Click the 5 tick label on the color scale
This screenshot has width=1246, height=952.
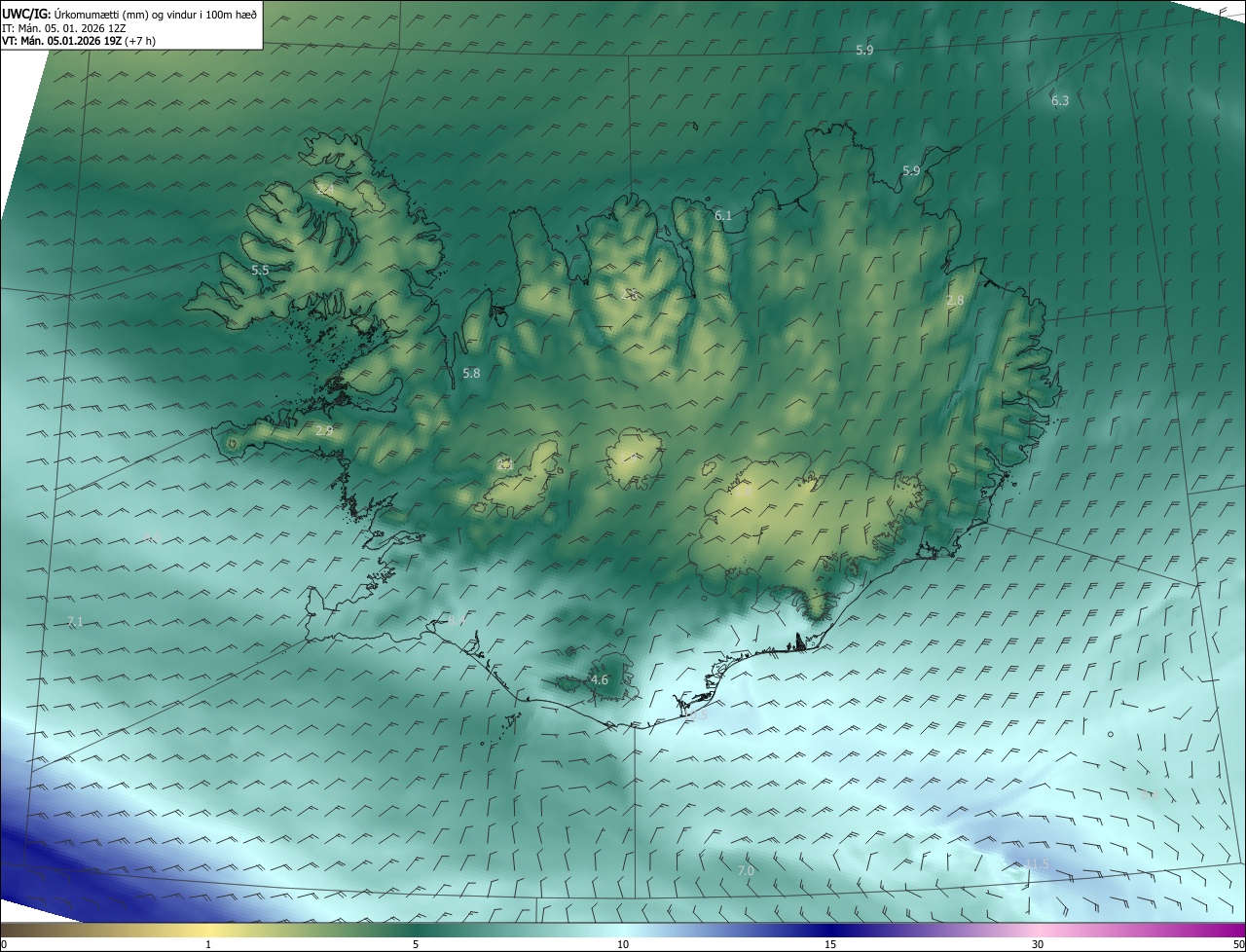click(x=416, y=944)
